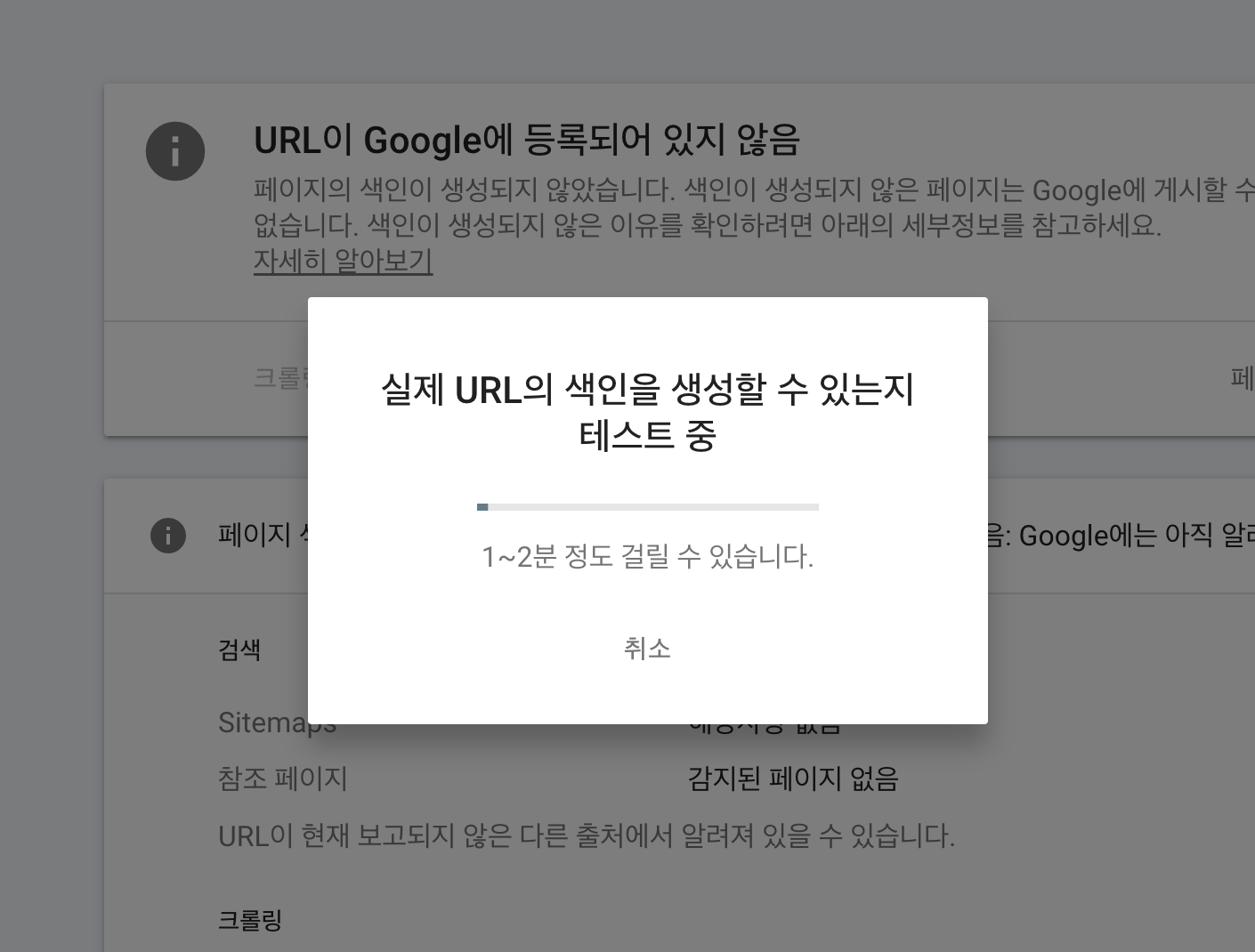Open the 자세히 알아보기 link
Screen dimensions: 1255x952
pyautogui.click(x=343, y=261)
